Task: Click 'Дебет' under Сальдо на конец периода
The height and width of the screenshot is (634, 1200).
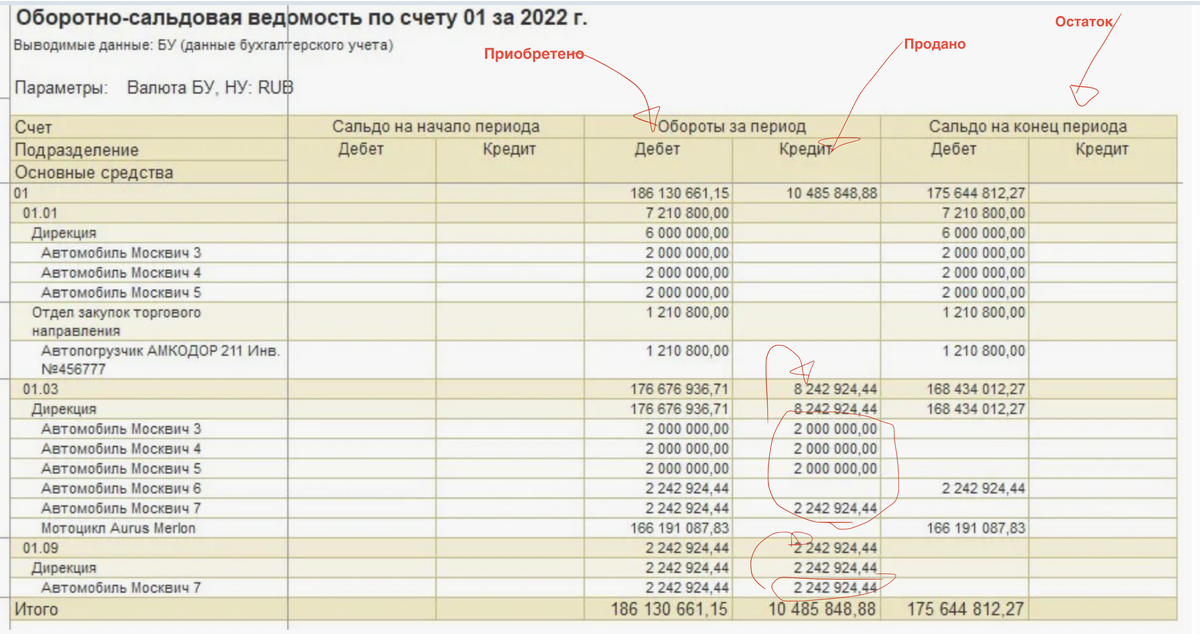Action: tap(954, 150)
